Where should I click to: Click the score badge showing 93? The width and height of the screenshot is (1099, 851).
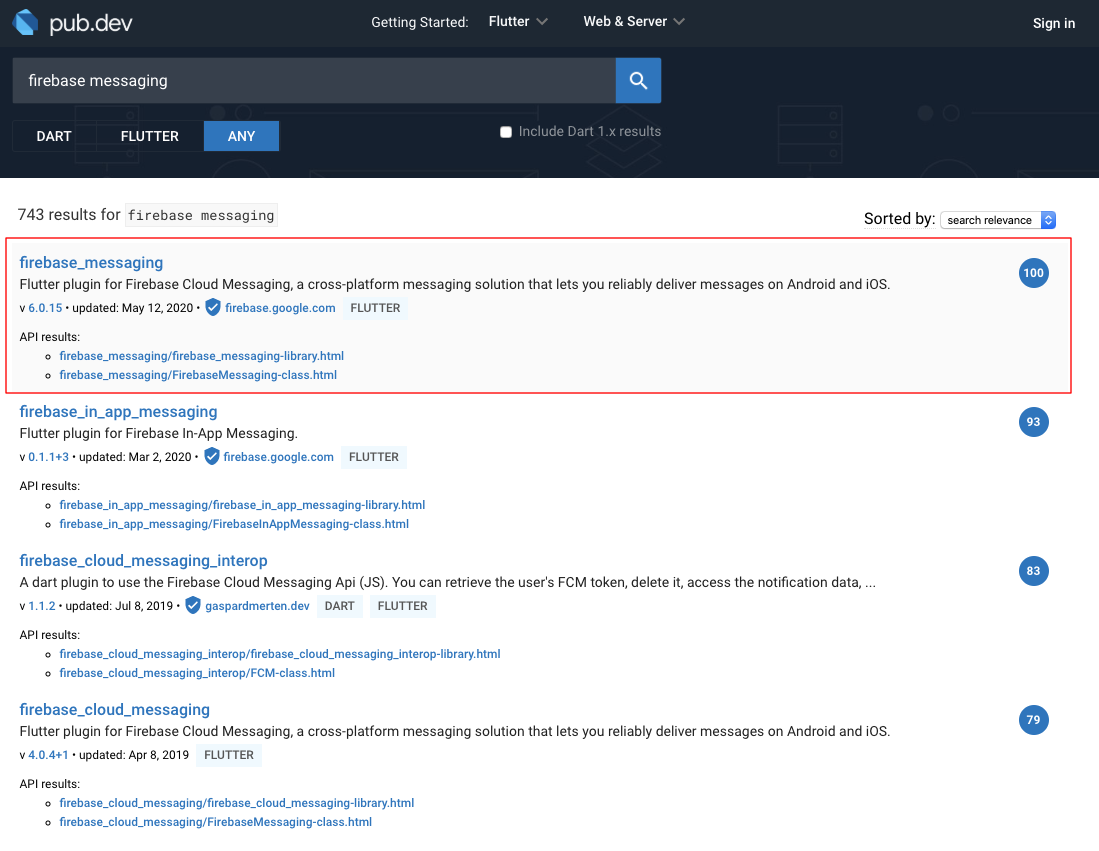[x=1033, y=422]
